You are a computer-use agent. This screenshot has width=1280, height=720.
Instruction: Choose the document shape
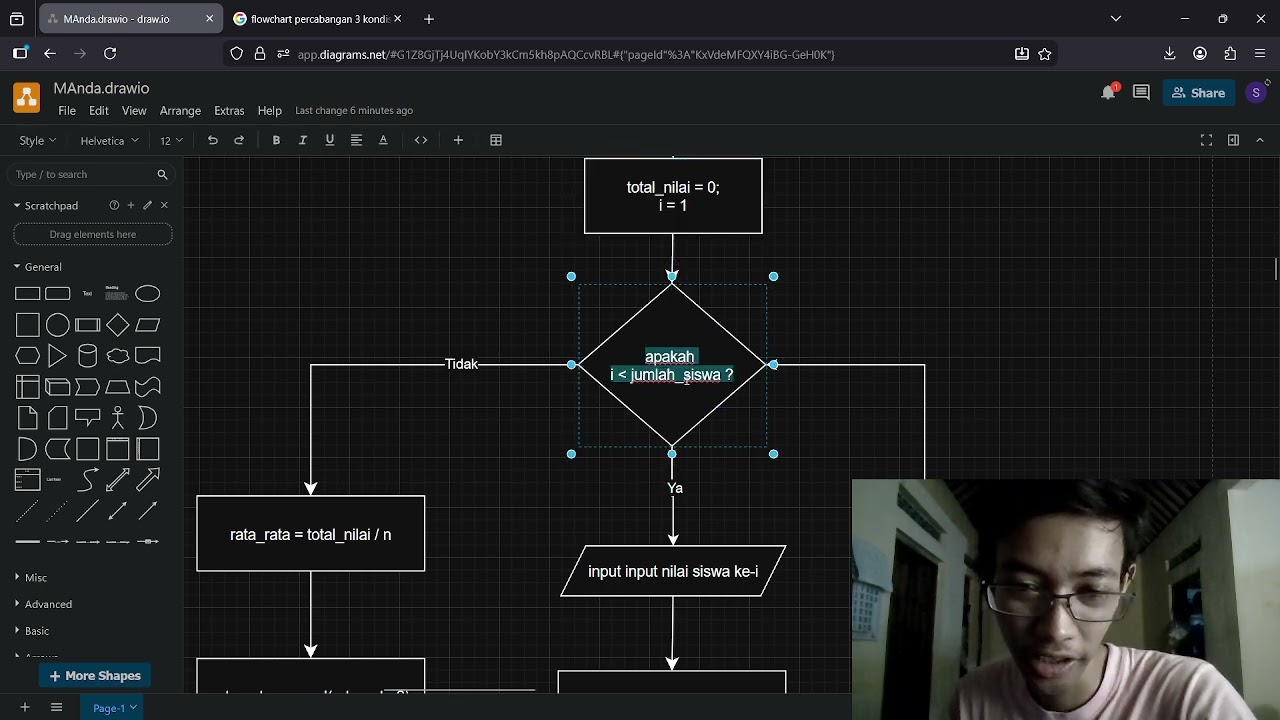(x=148, y=356)
